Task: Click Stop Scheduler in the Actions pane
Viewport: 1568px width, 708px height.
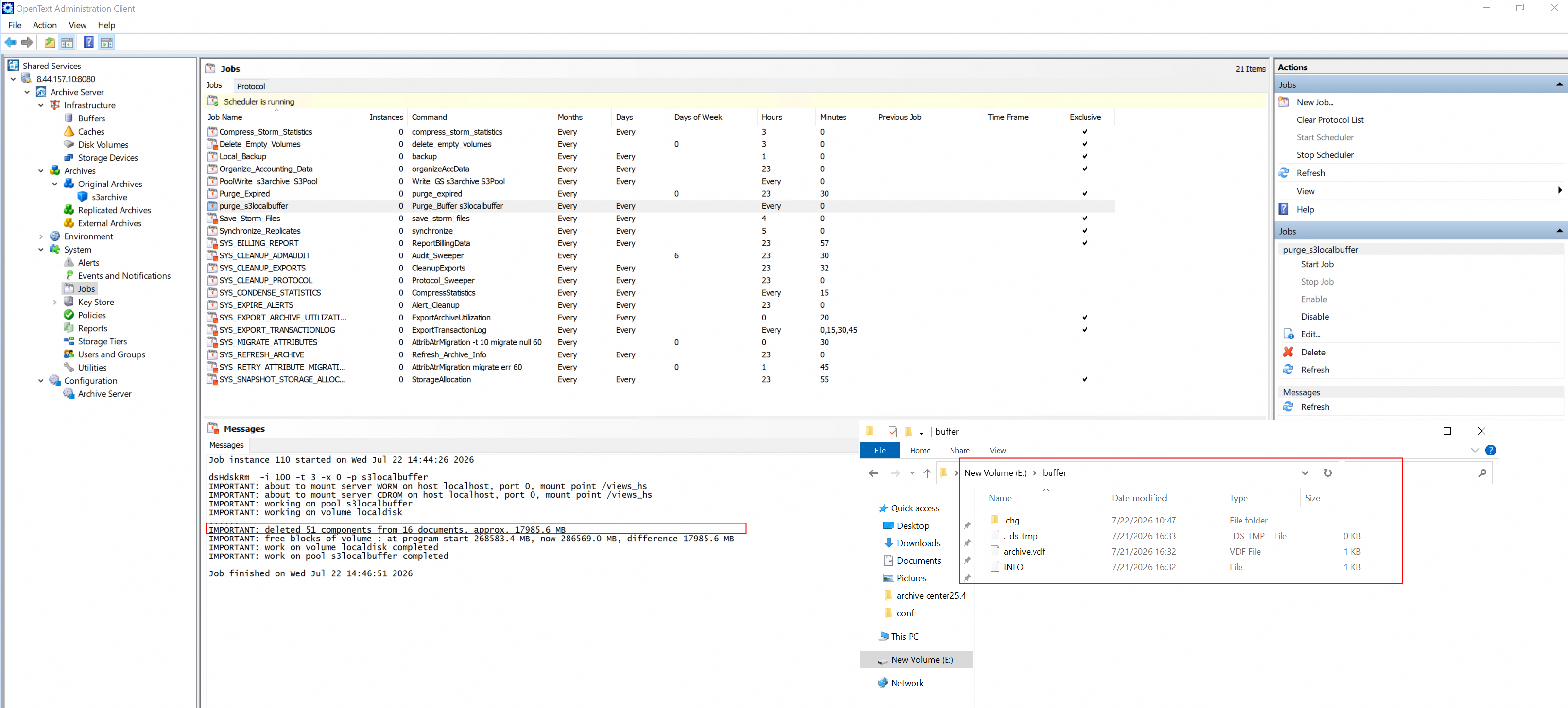Action: (x=1325, y=155)
